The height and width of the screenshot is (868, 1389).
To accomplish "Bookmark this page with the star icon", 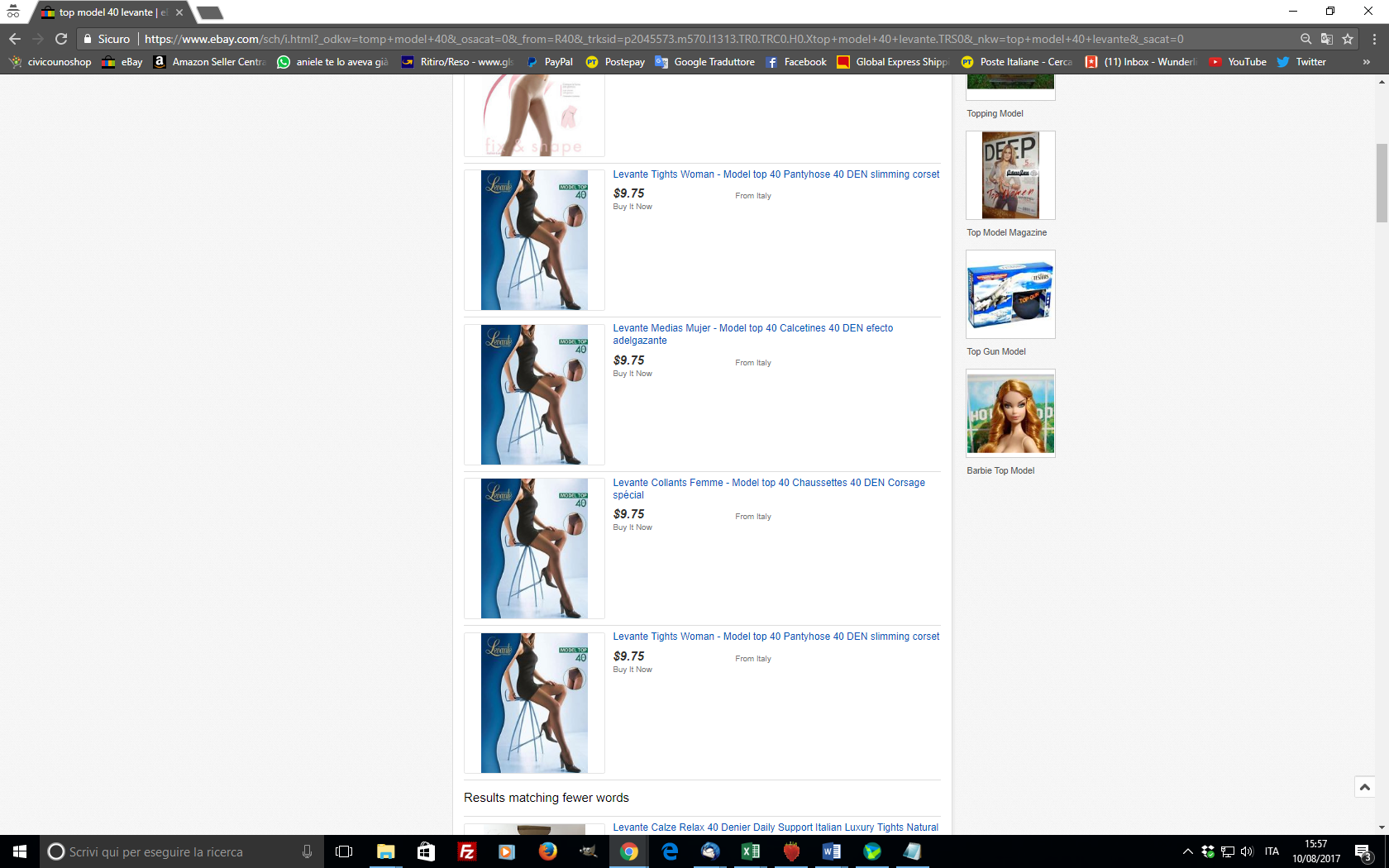I will coord(1348,39).
